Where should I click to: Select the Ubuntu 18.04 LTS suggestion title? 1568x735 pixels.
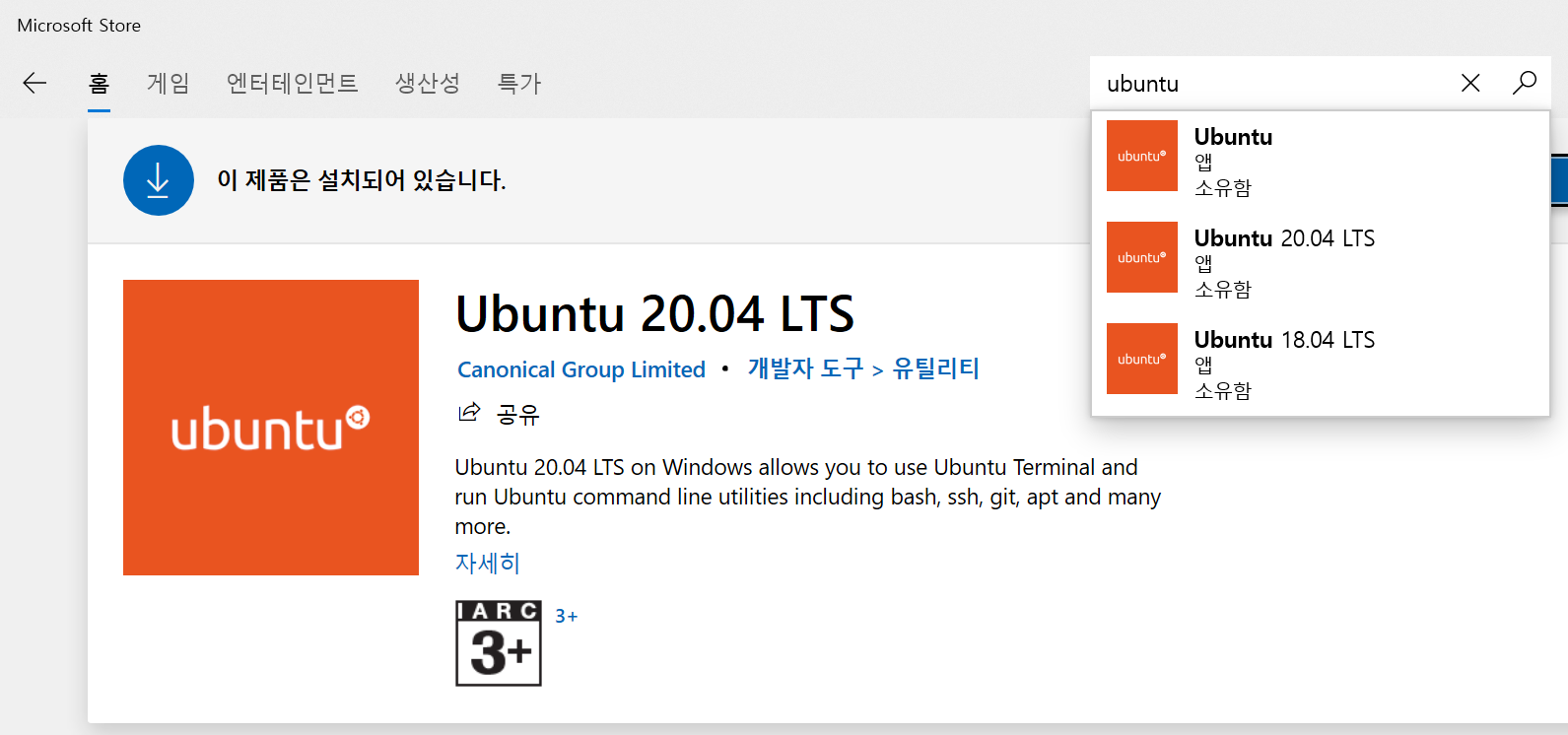click(x=1284, y=340)
